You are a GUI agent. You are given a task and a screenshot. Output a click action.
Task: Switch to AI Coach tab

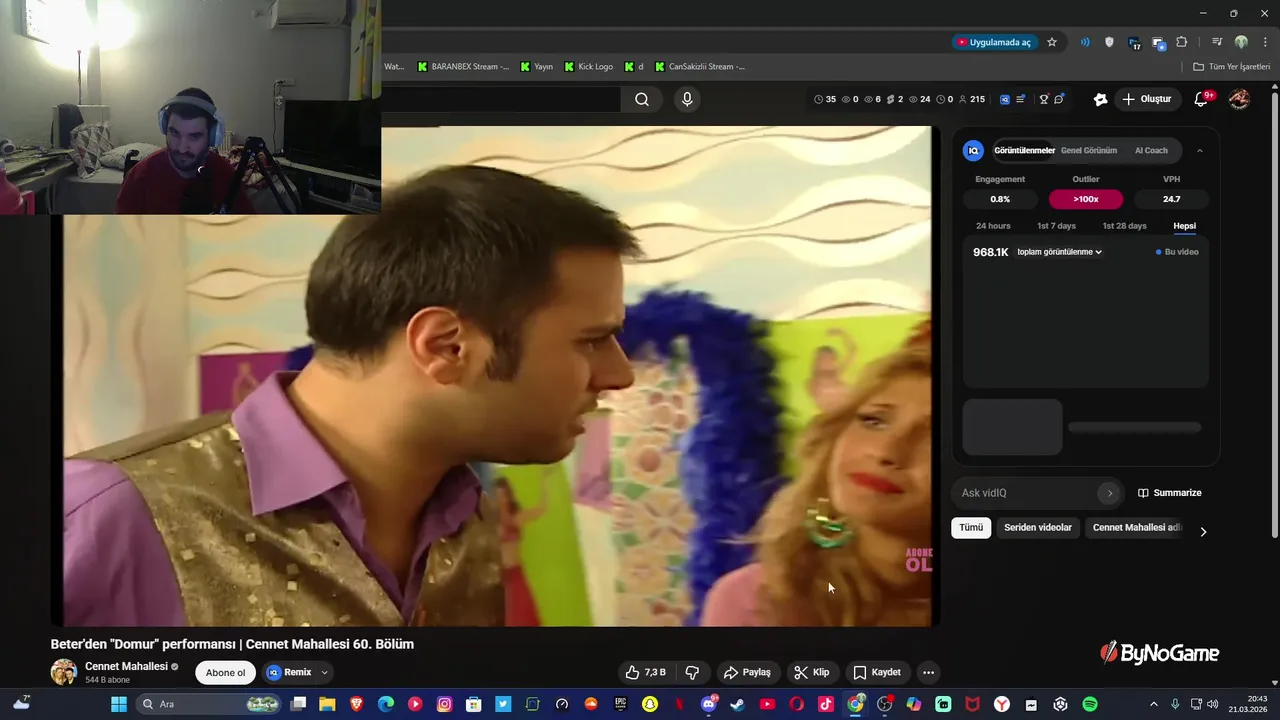1151,150
